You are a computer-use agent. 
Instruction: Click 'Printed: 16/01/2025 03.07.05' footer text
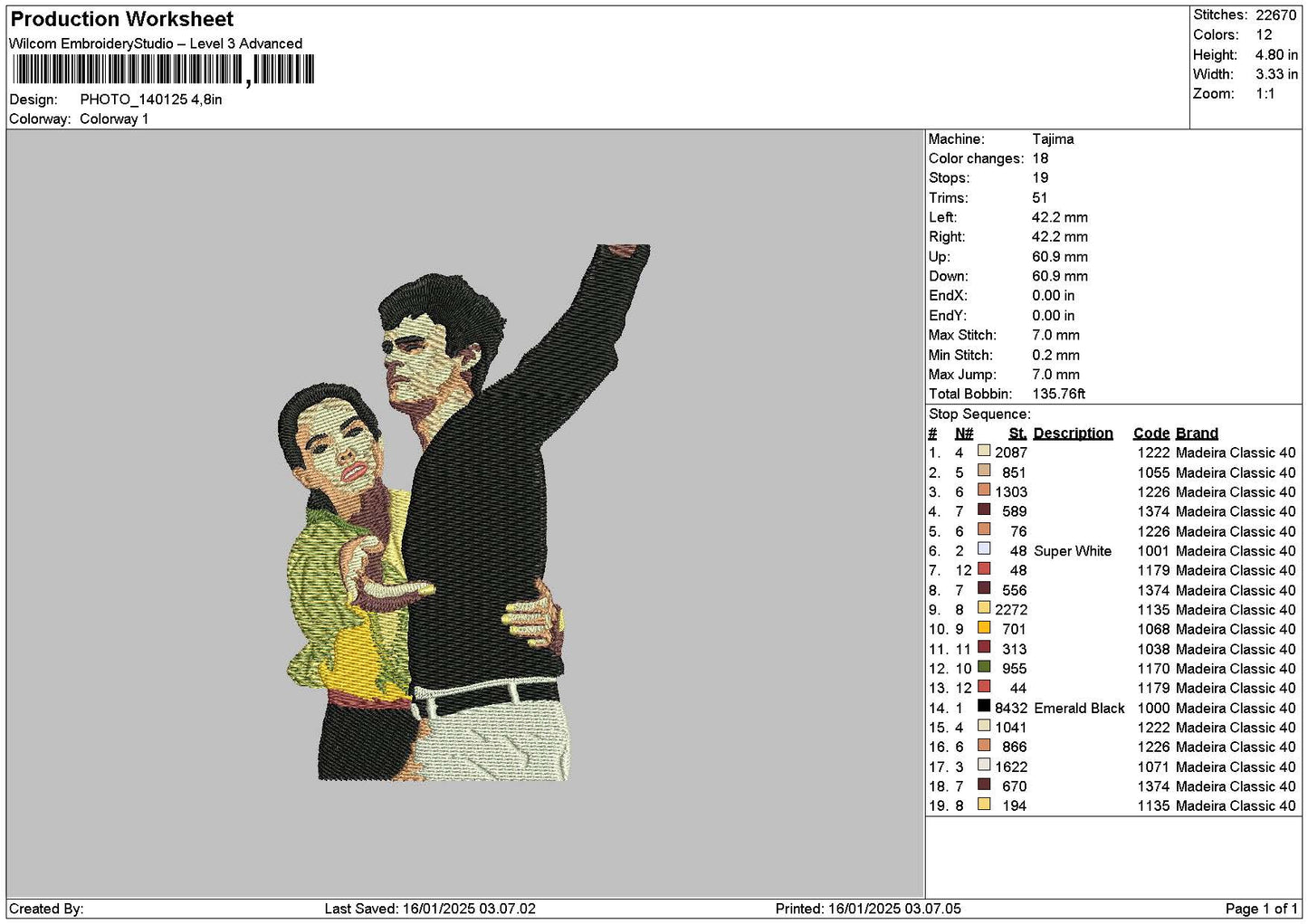pos(868,909)
